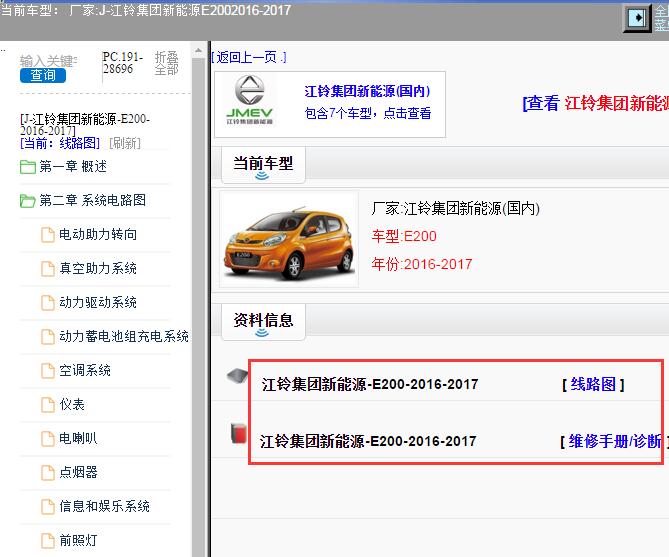Open the 仪表 document
This screenshot has height=557, width=669.
72,404
